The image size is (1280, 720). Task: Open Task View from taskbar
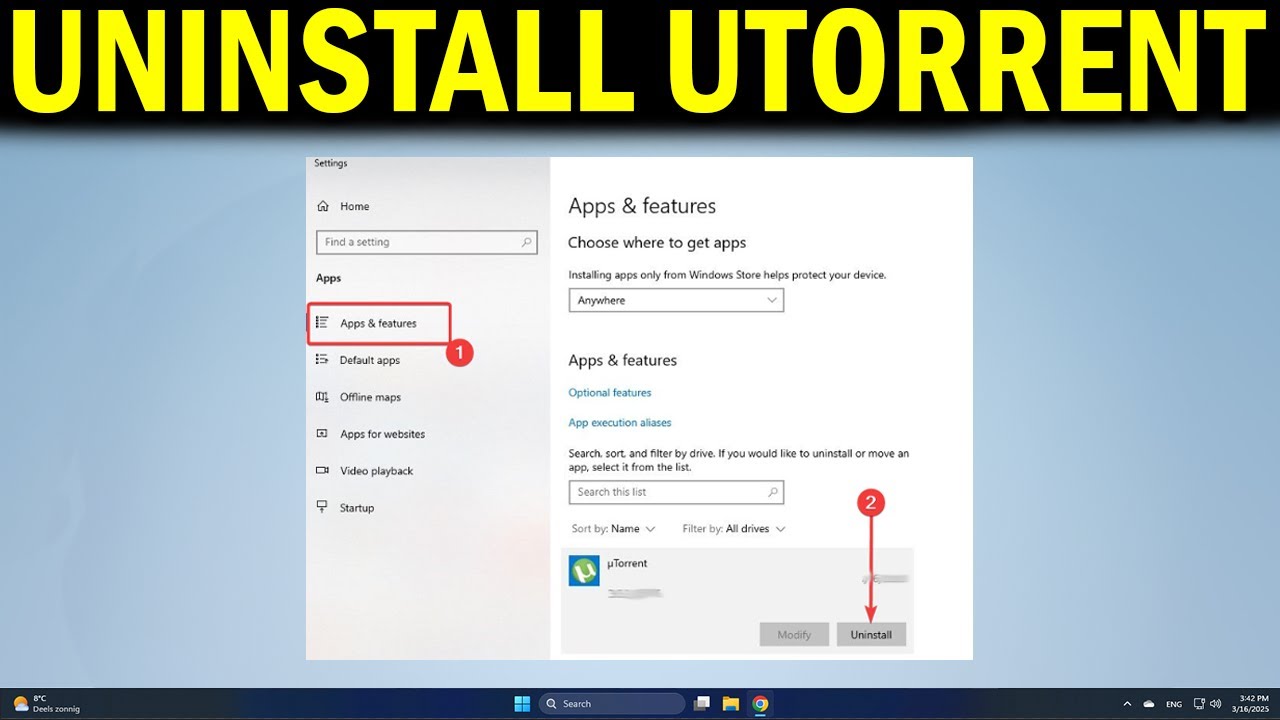tap(702, 704)
